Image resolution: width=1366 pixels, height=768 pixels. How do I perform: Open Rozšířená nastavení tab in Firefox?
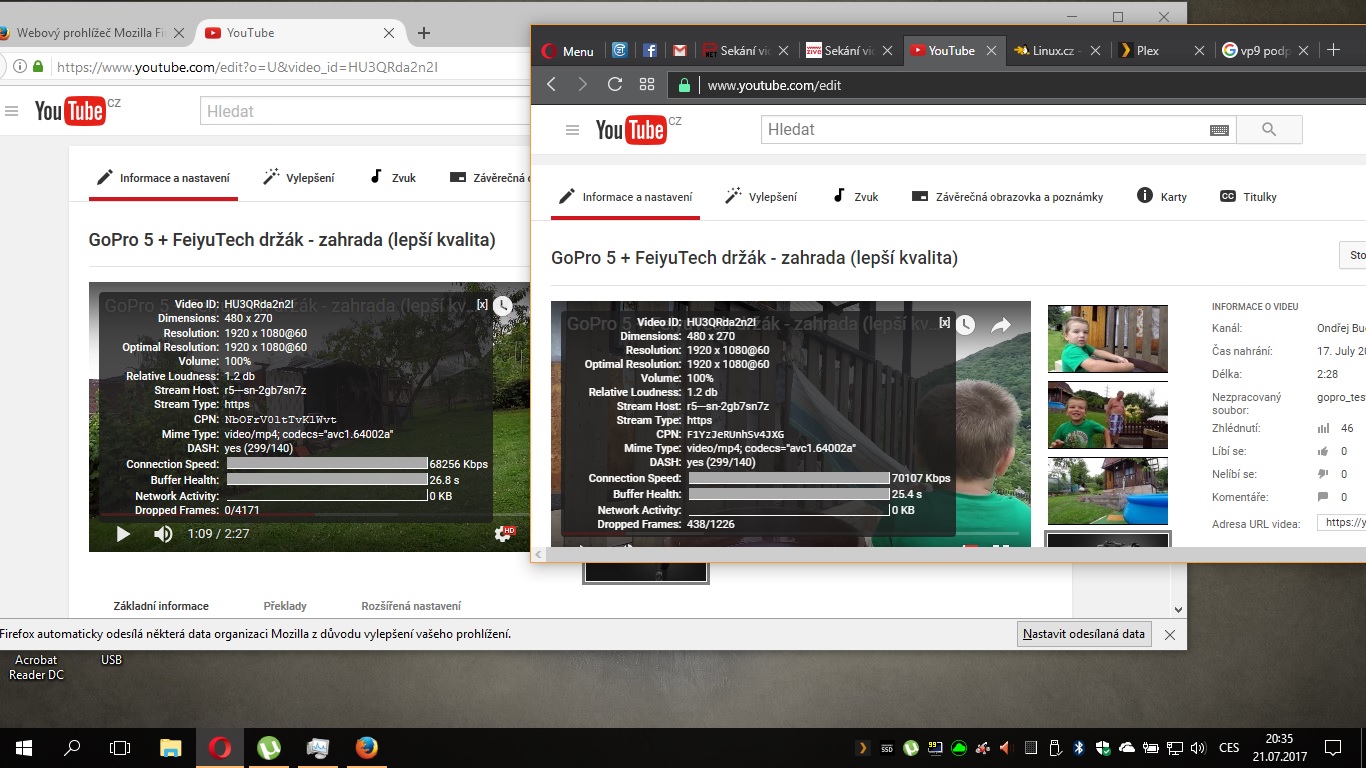(411, 606)
